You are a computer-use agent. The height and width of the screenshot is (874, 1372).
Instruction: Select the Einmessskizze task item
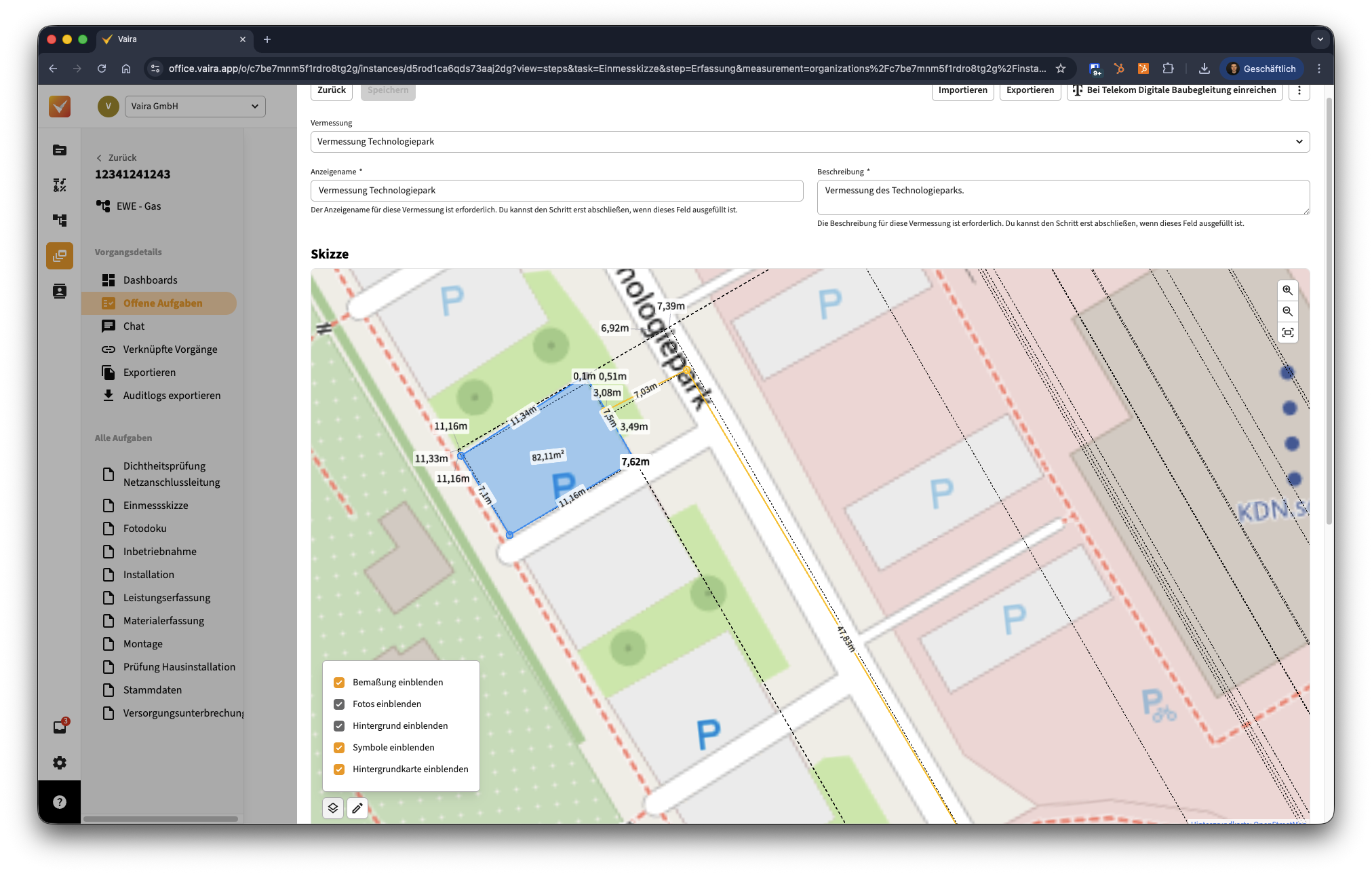click(x=155, y=506)
